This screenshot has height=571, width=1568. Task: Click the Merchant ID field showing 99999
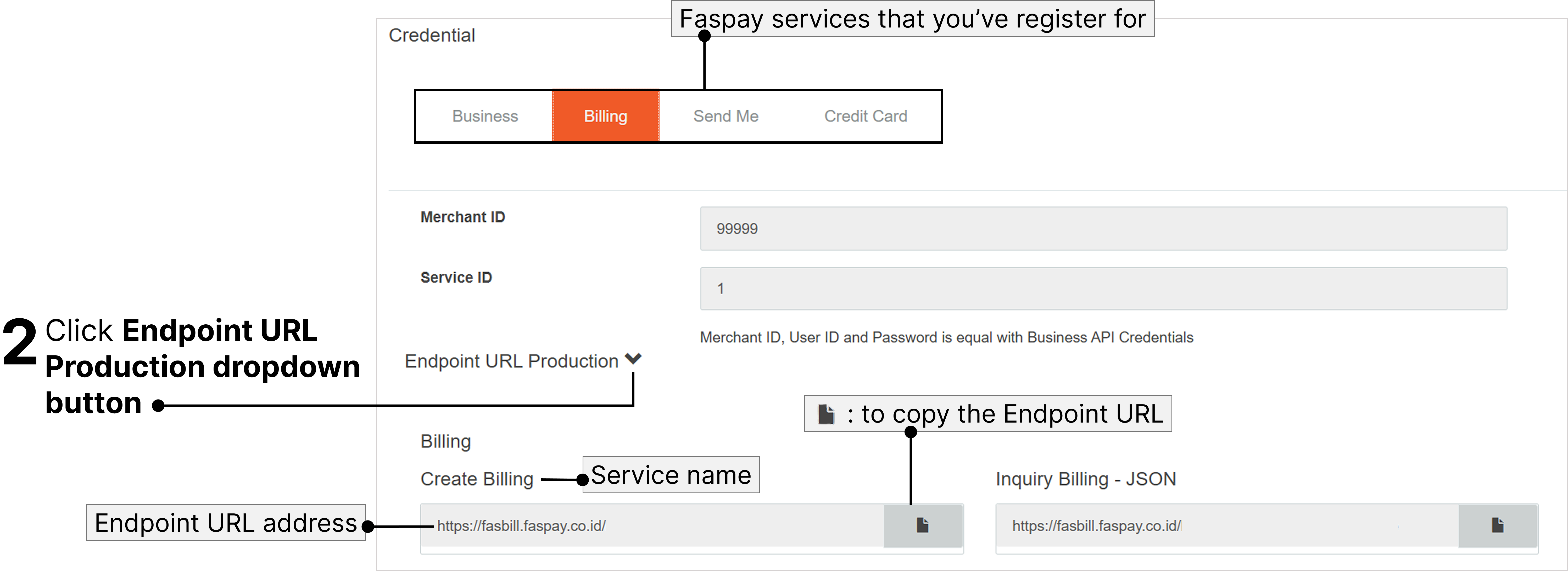[1103, 228]
